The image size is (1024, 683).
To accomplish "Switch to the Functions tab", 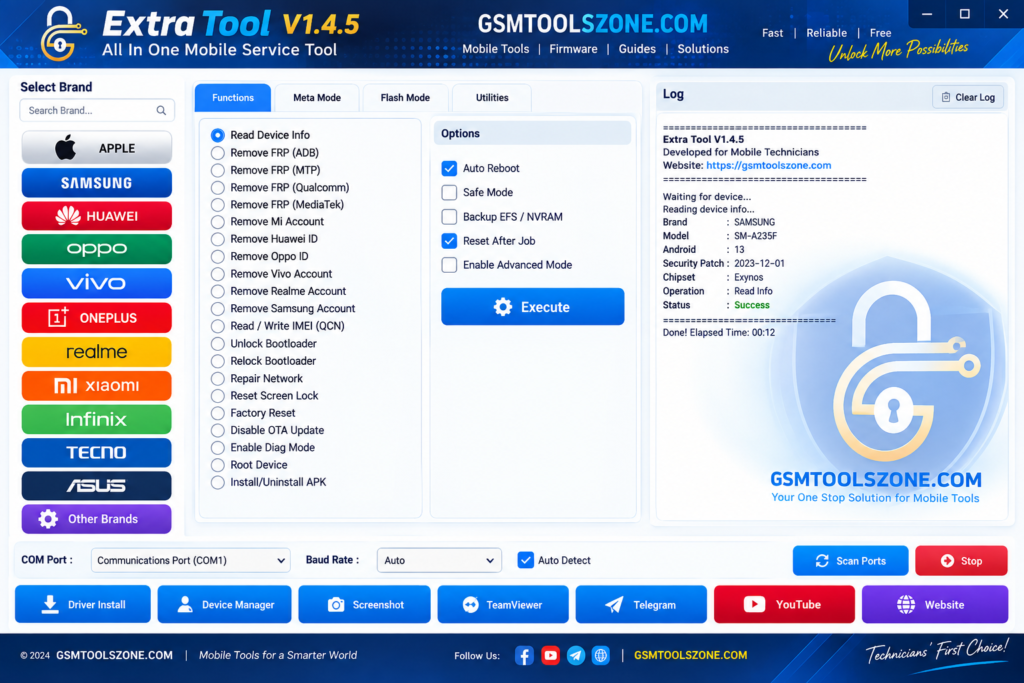I will click(x=233, y=97).
